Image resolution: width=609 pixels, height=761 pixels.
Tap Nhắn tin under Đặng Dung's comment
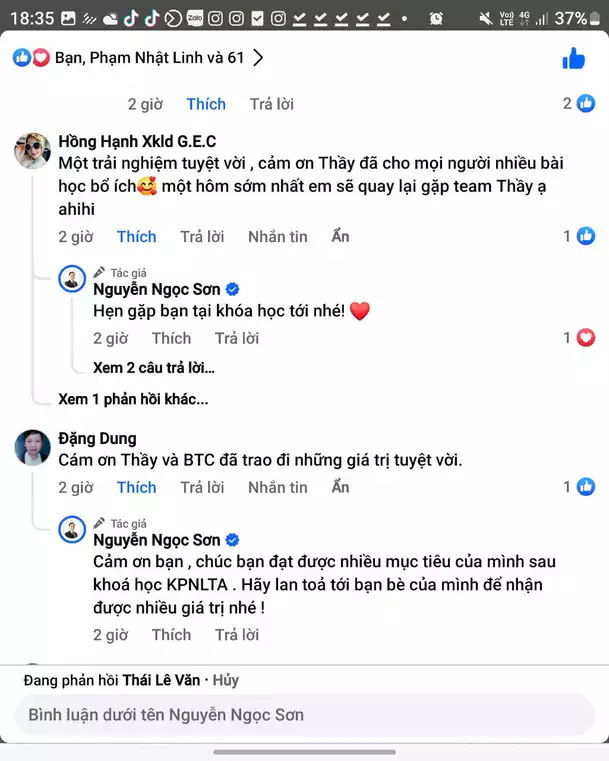pyautogui.click(x=278, y=487)
